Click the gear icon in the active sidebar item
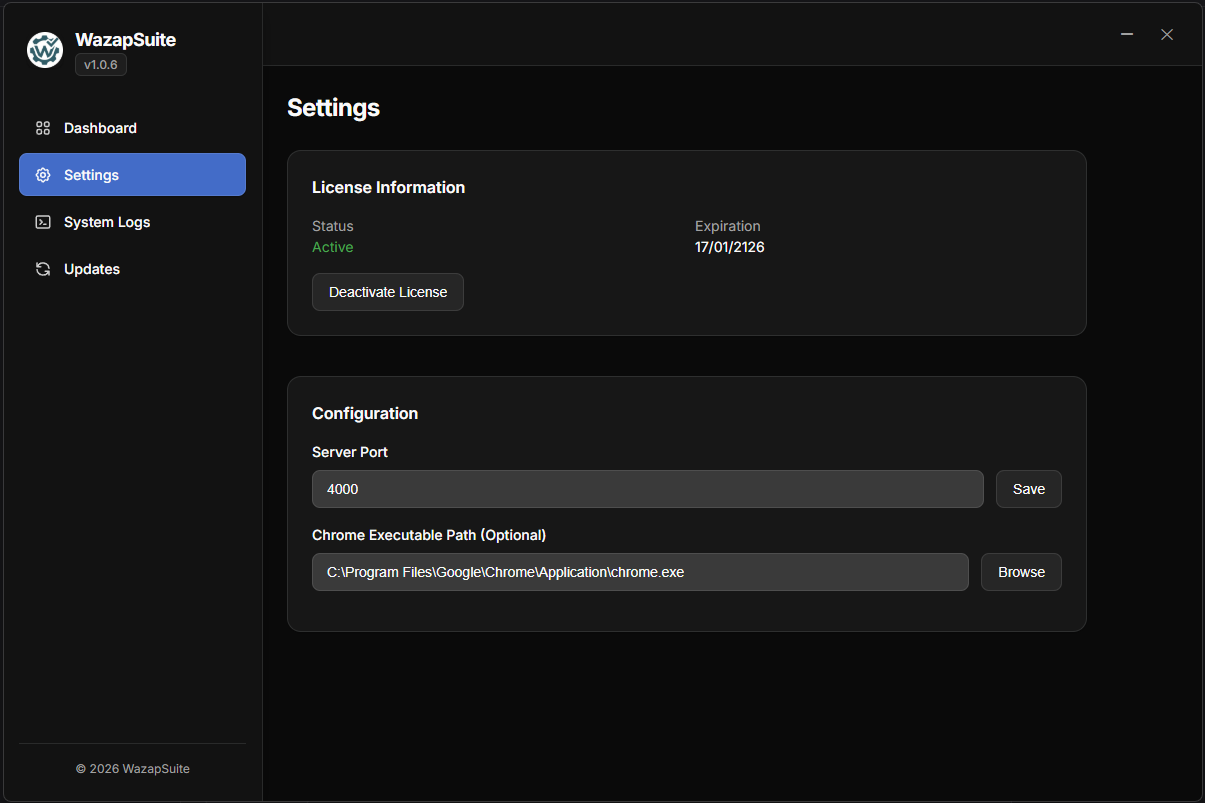Viewport: 1205px width, 803px height. pyautogui.click(x=42, y=174)
